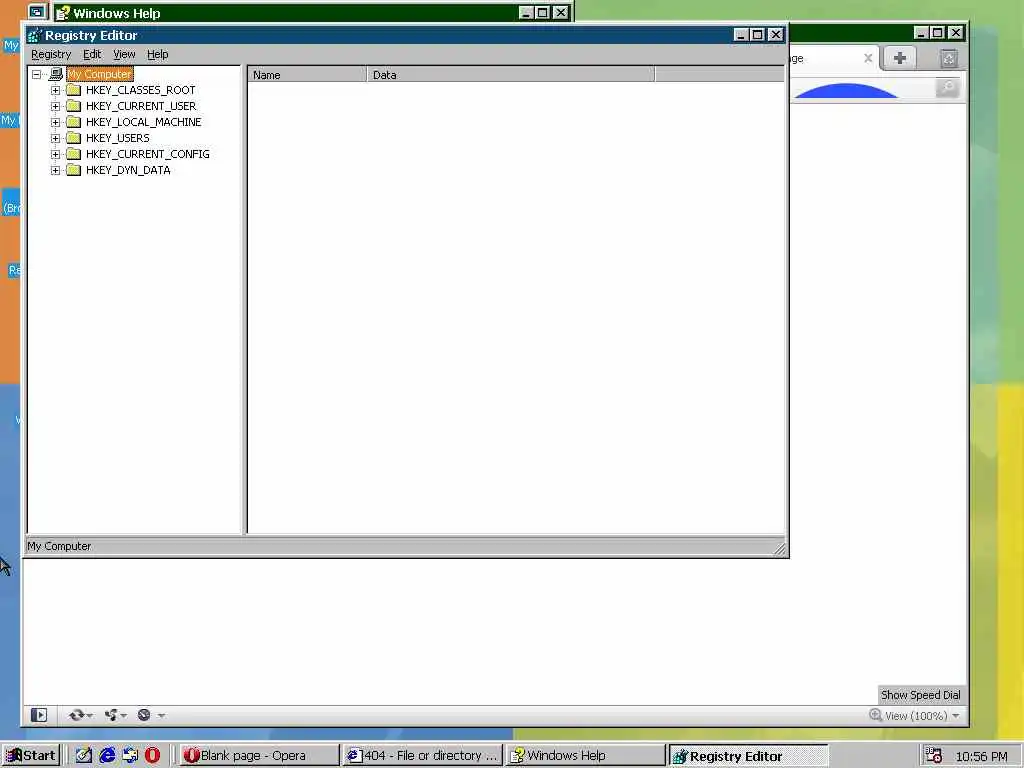Collapse the My Computer tree node
The height and width of the screenshot is (768, 1024).
pyautogui.click(x=37, y=74)
